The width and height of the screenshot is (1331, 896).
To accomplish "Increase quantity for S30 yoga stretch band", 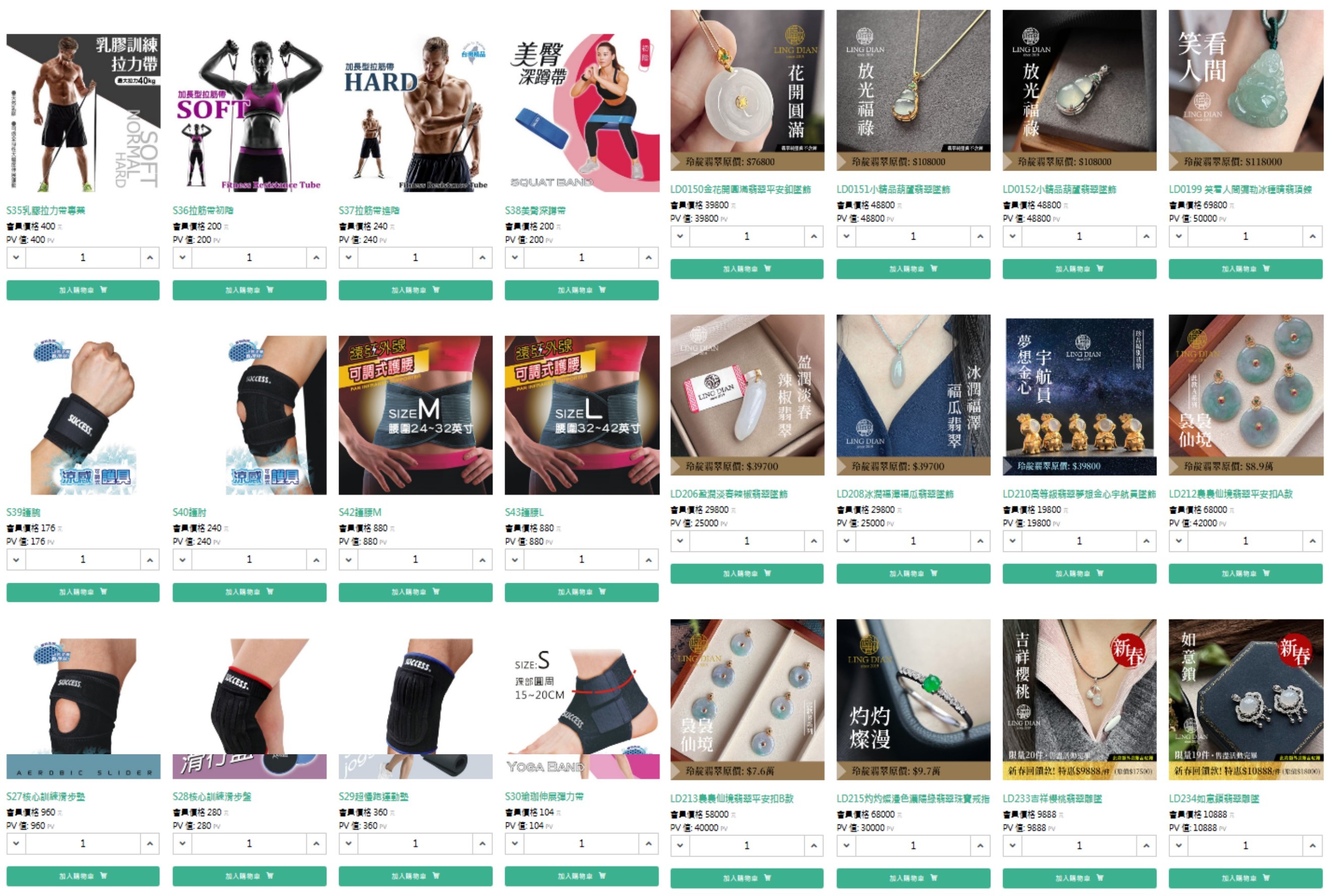I will (x=649, y=844).
